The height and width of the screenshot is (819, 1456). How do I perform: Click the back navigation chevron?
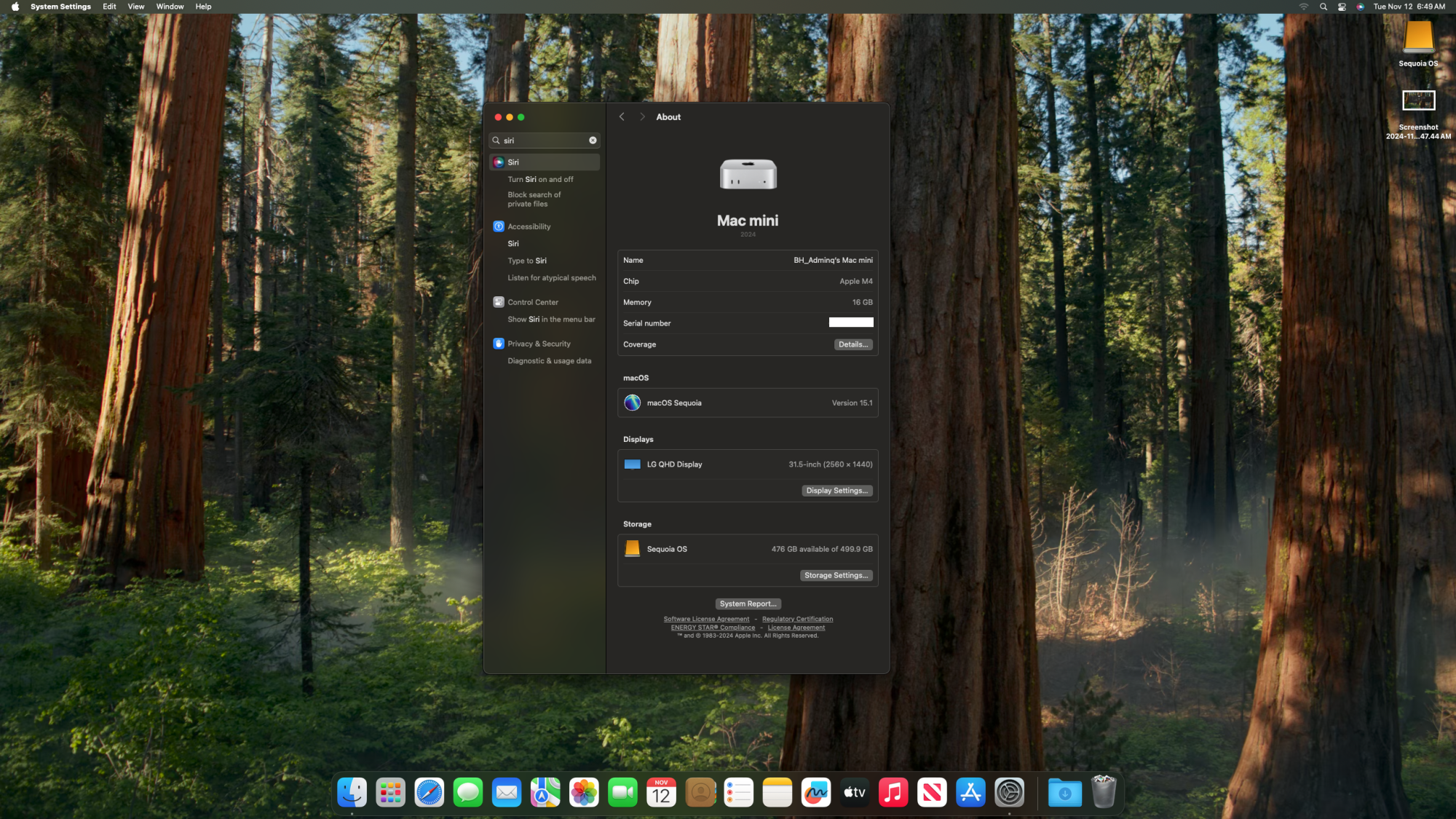coord(622,117)
